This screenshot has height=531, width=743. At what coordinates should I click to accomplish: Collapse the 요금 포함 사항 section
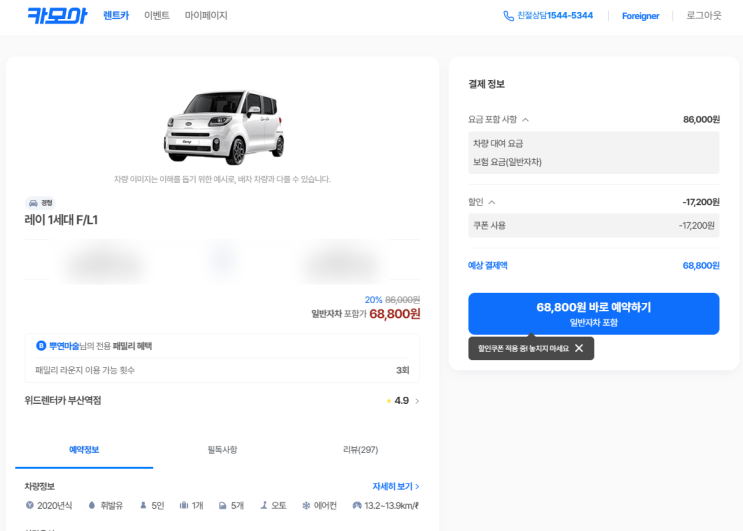526,120
